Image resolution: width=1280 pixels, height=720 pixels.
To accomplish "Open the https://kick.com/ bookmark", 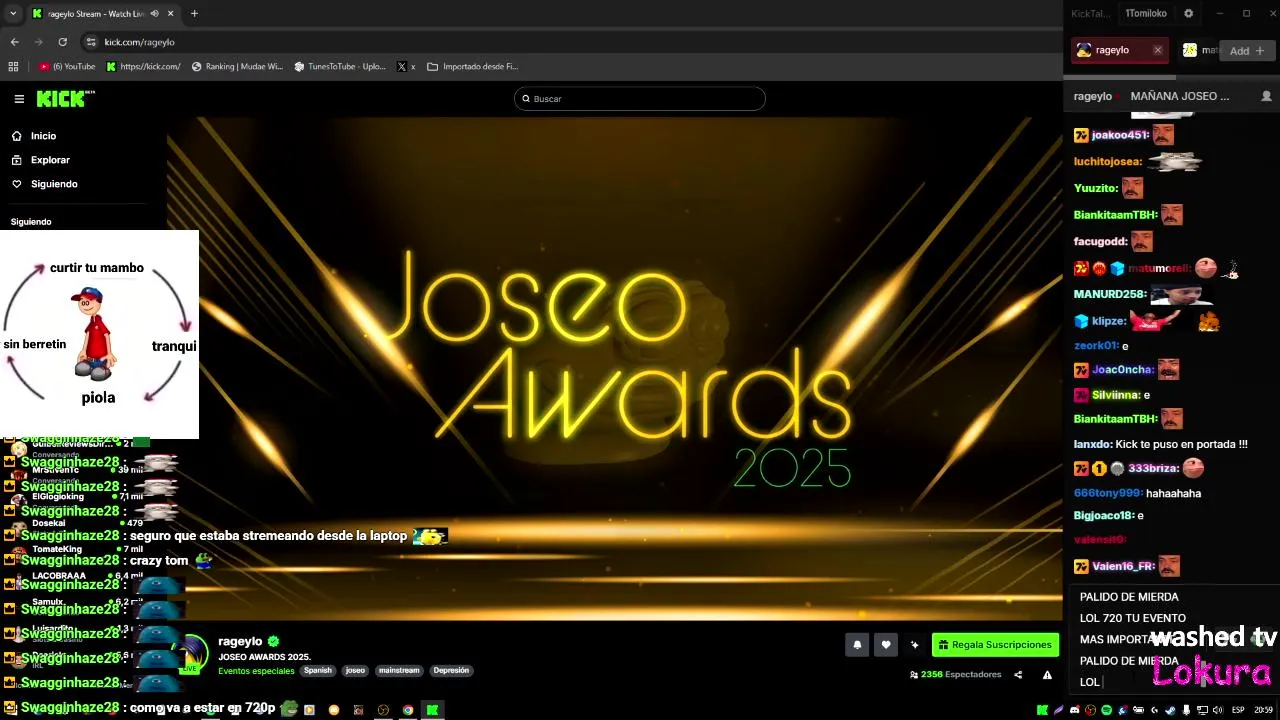I will click(x=143, y=67).
